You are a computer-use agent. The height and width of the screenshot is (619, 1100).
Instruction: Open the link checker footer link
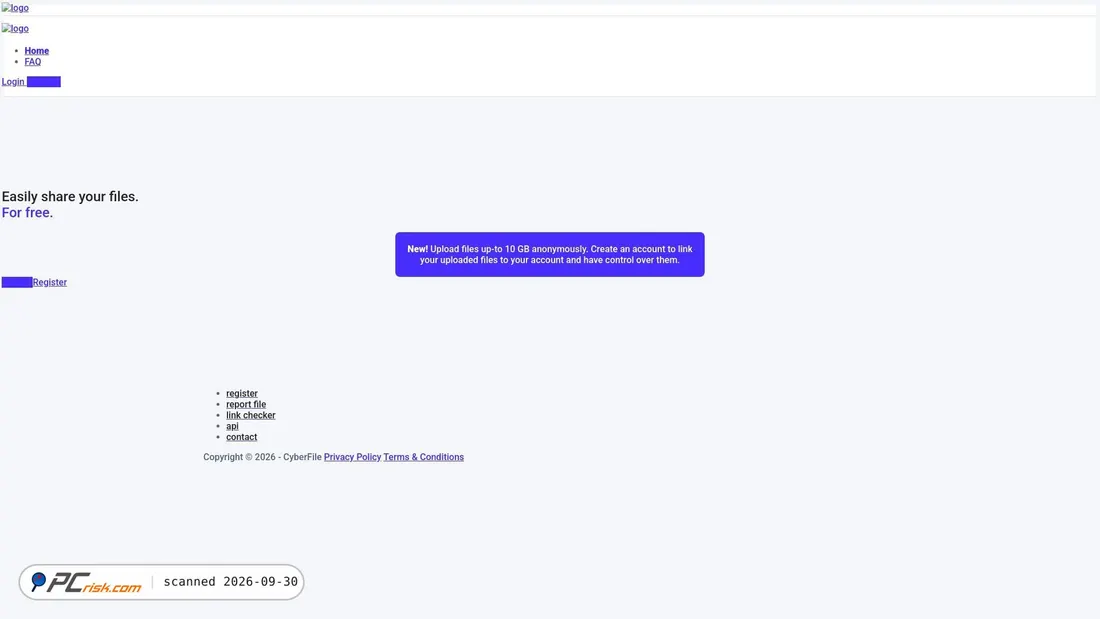250,415
